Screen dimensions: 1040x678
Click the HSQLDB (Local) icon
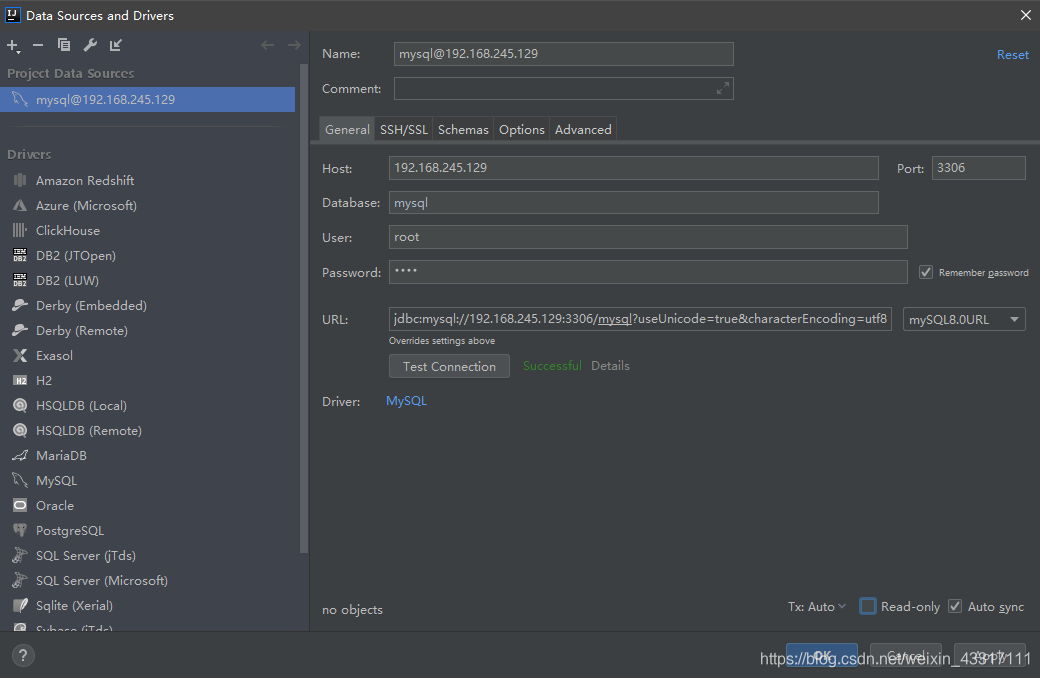20,405
